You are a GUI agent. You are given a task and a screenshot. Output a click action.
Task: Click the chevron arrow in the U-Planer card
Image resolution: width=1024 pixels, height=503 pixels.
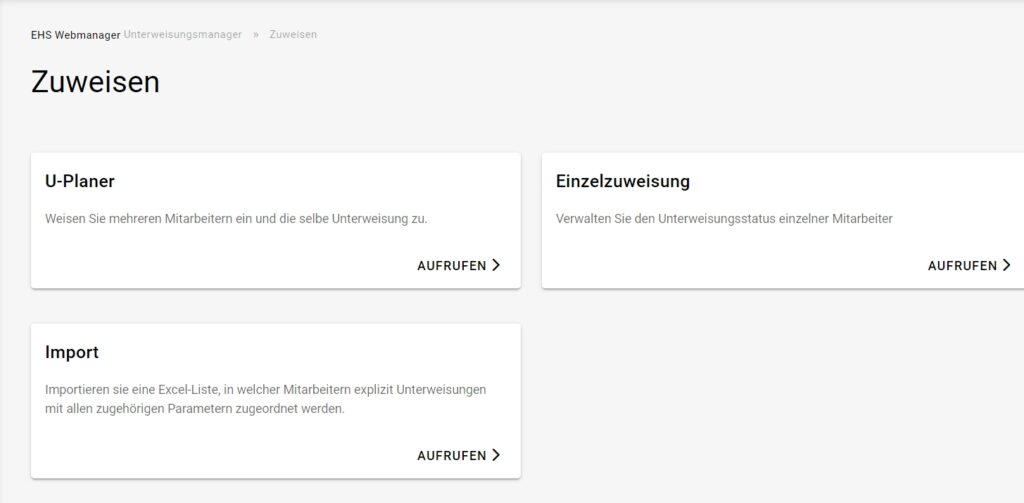click(x=496, y=266)
